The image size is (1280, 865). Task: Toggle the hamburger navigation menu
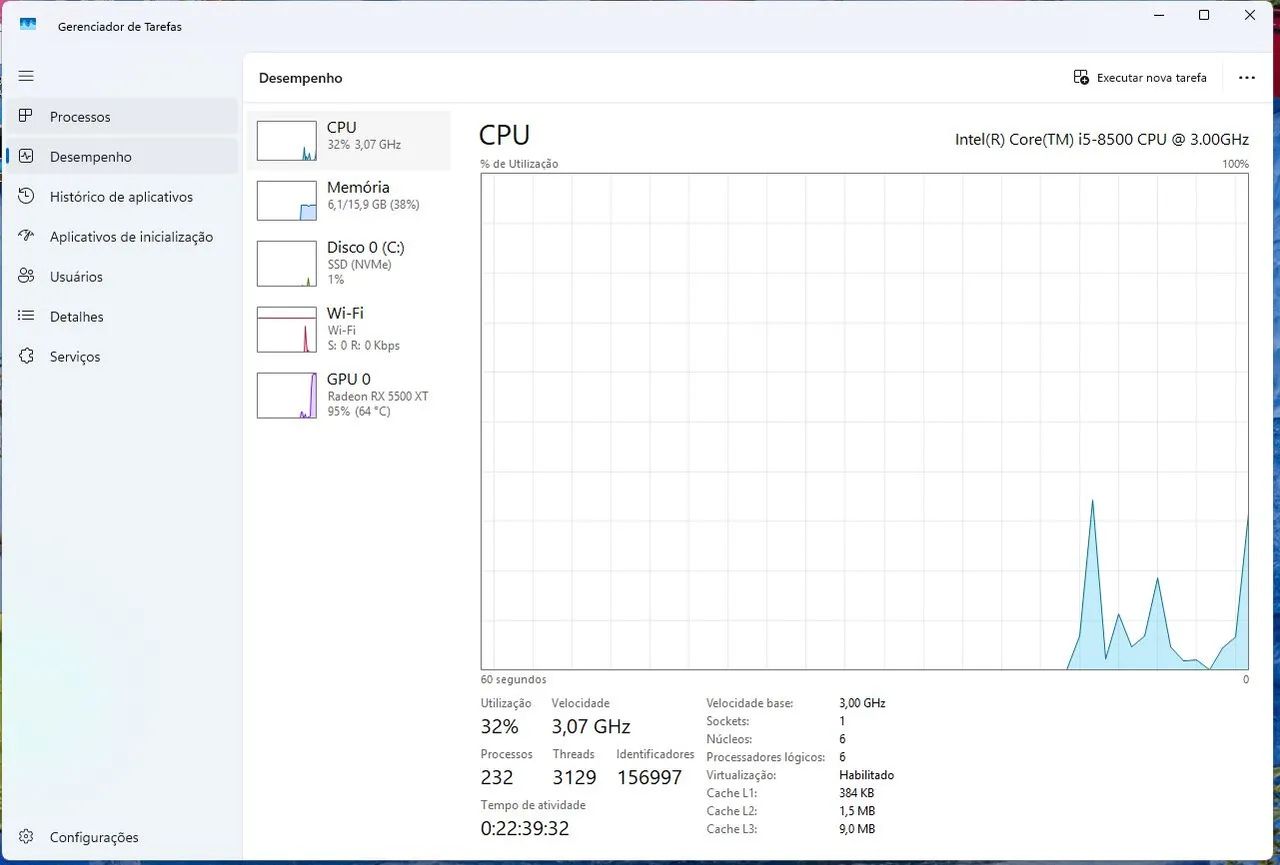[x=26, y=76]
